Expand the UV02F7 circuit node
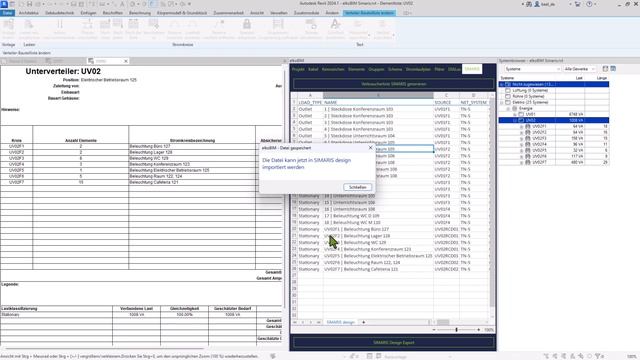 point(522,162)
